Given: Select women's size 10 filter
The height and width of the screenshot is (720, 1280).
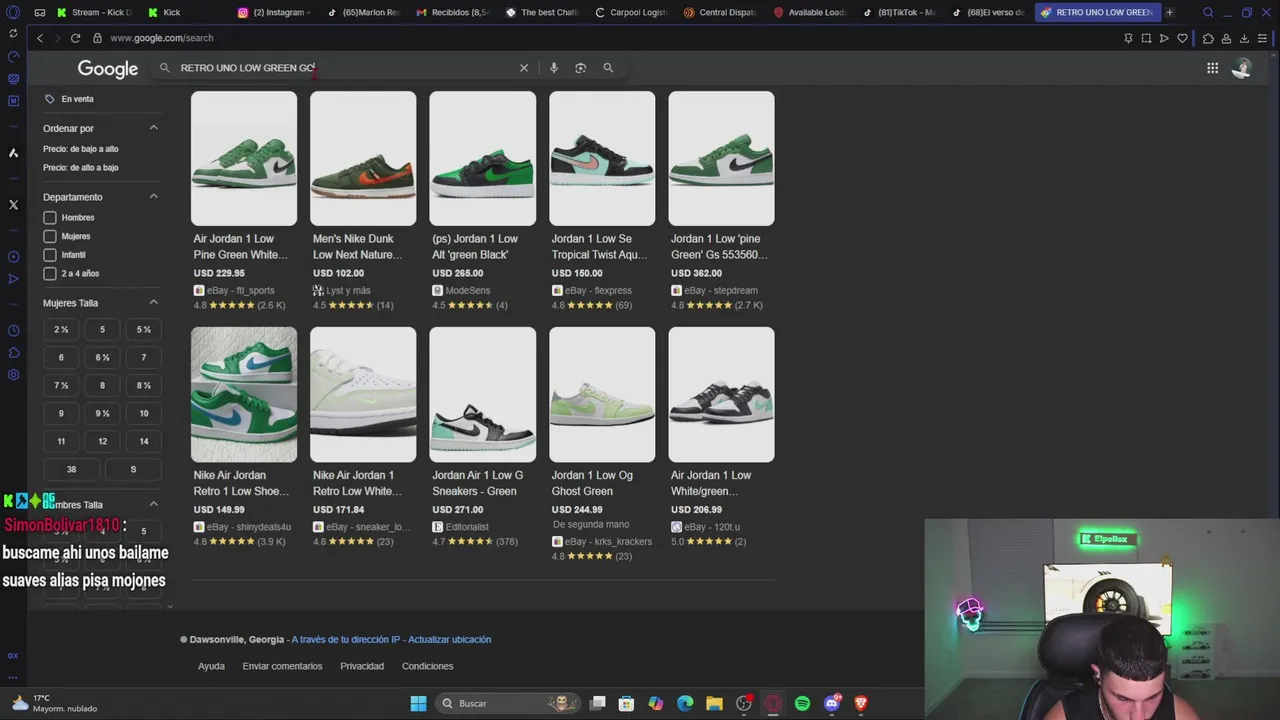Looking at the screenshot, I should [143, 413].
